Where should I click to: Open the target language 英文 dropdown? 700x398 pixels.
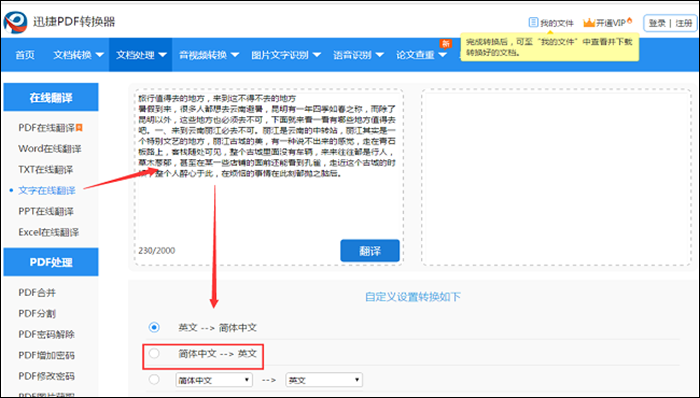(x=324, y=380)
